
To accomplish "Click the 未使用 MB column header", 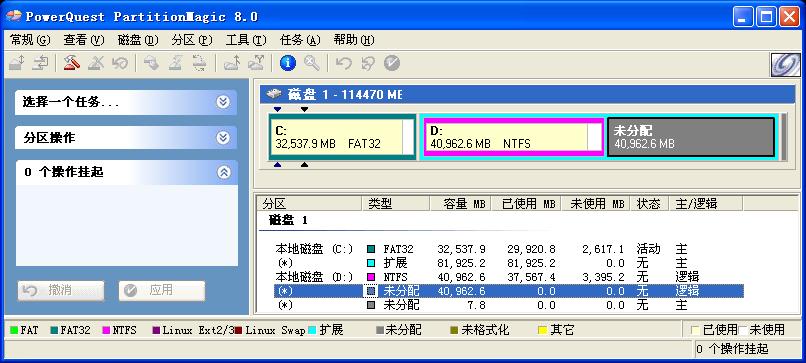I will [596, 204].
